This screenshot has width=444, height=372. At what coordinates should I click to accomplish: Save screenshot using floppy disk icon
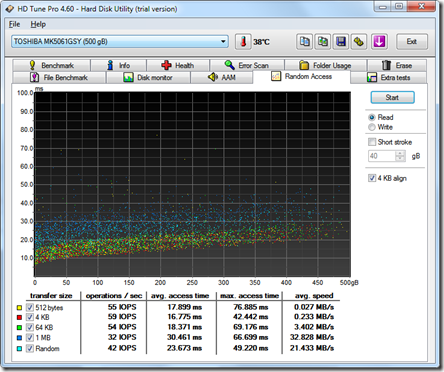(341, 42)
